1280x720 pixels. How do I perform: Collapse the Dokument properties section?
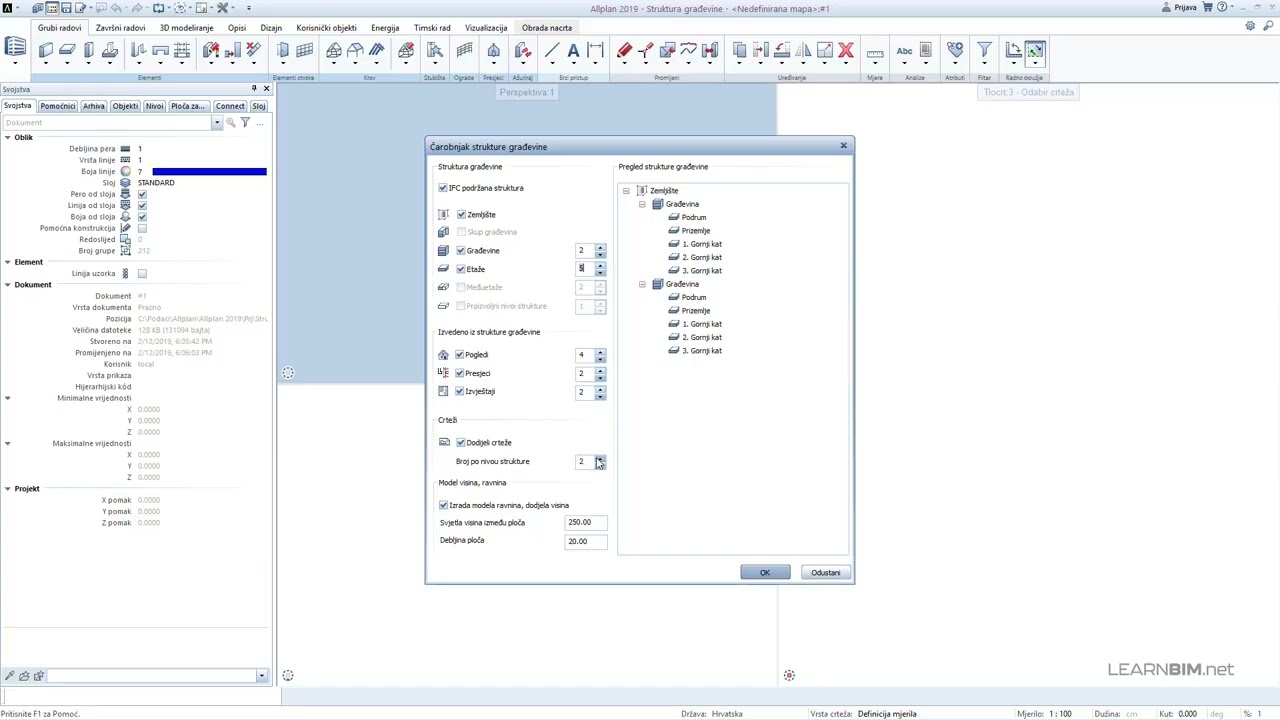[x=7, y=284]
